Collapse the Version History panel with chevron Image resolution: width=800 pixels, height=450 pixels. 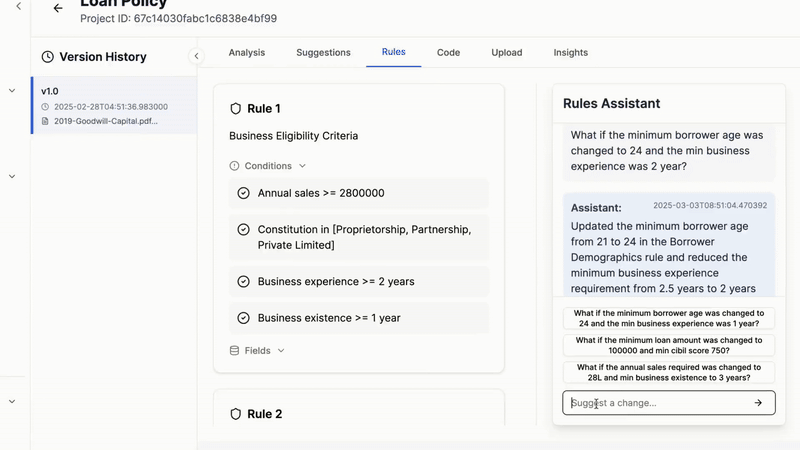tap(197, 57)
